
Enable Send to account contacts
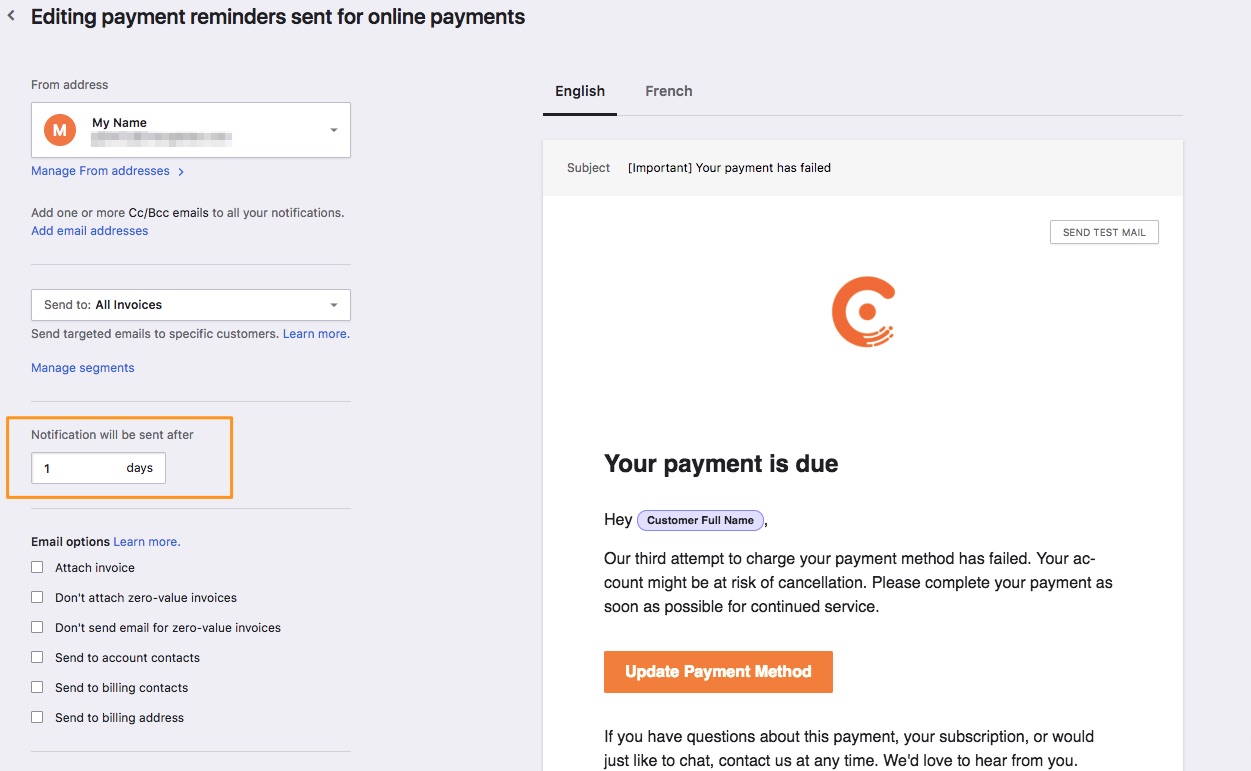pyautogui.click(x=37, y=657)
